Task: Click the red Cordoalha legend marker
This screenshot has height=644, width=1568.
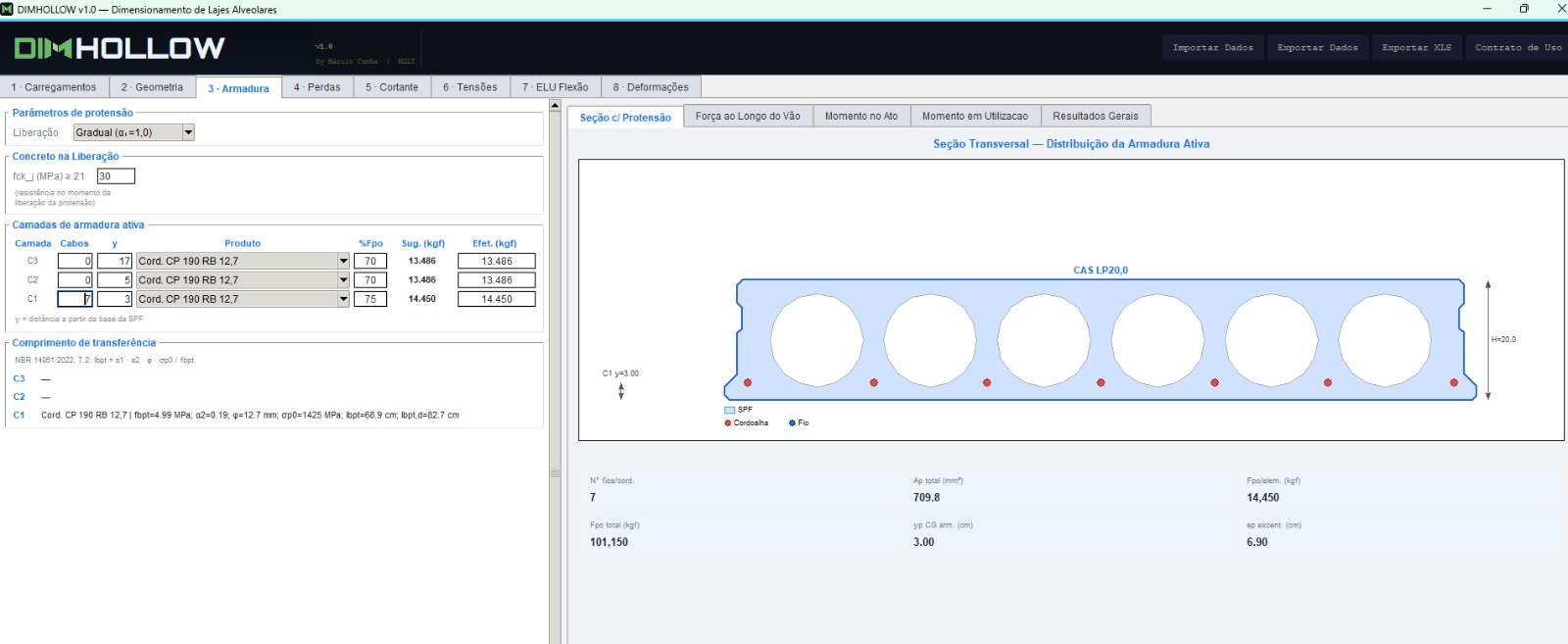Action: (727, 422)
